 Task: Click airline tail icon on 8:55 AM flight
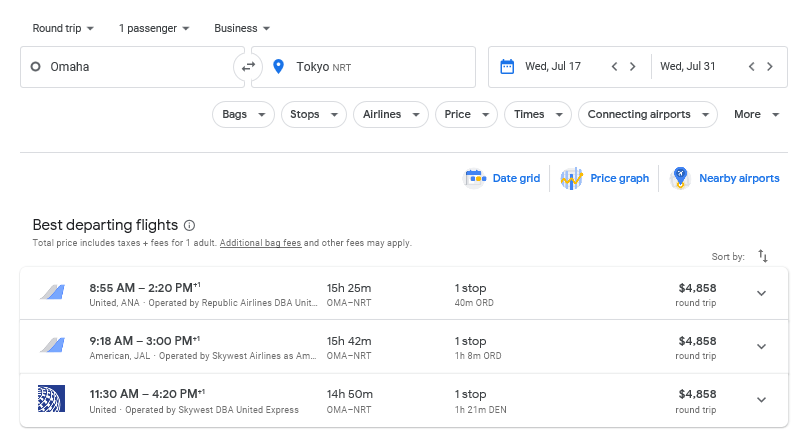(53, 292)
